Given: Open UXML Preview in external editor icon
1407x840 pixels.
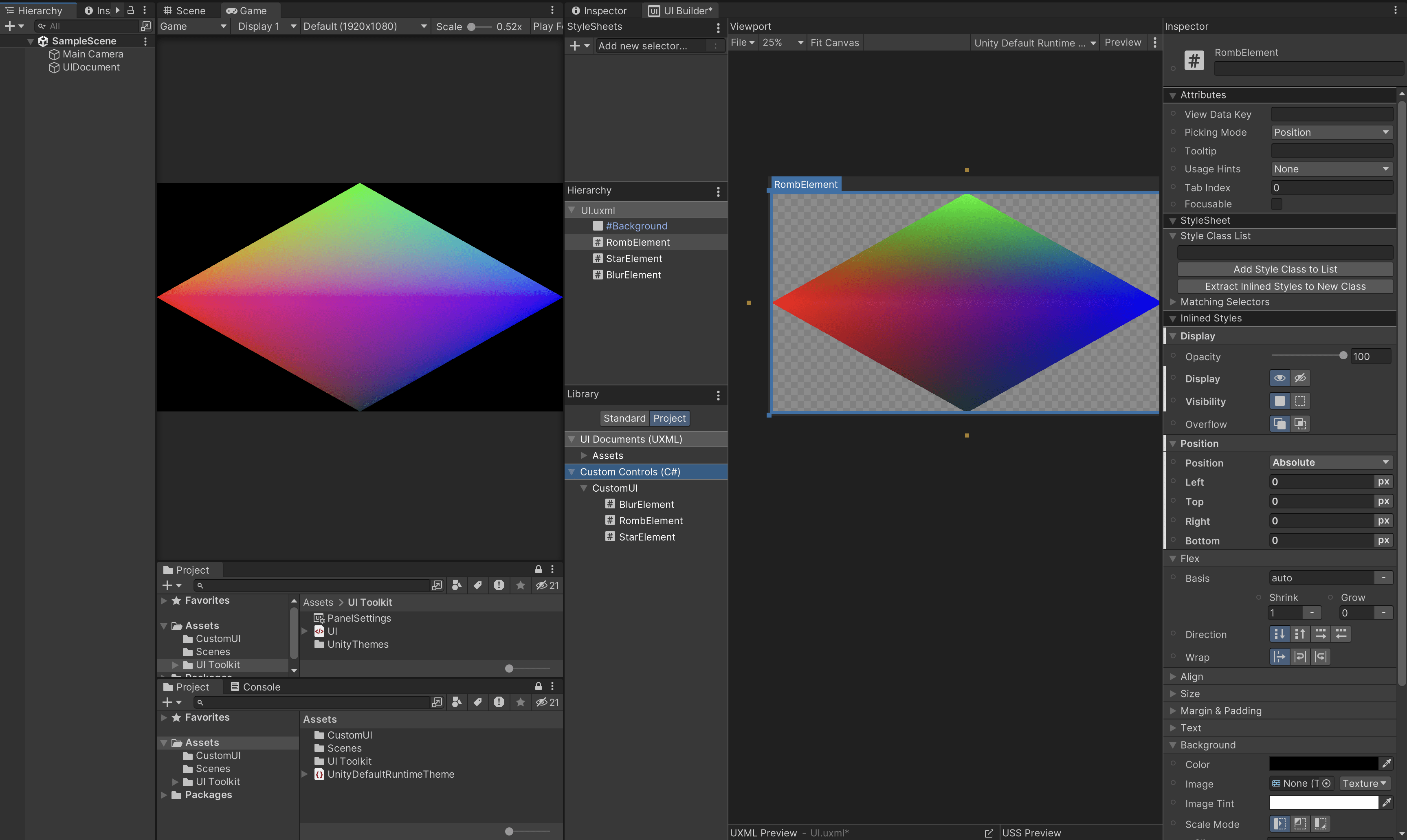Looking at the screenshot, I should (x=988, y=833).
